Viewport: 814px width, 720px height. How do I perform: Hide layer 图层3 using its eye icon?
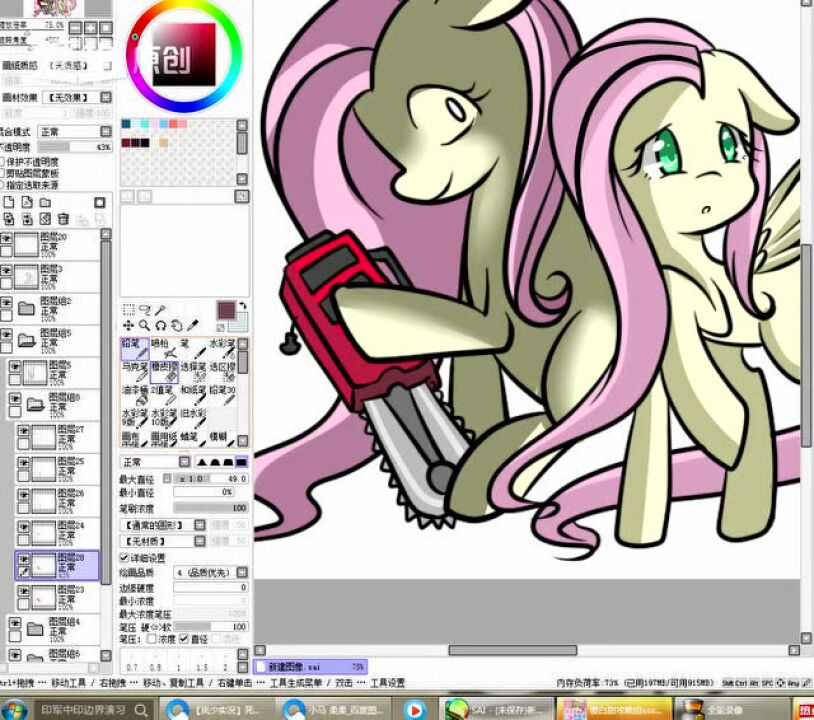[6, 270]
